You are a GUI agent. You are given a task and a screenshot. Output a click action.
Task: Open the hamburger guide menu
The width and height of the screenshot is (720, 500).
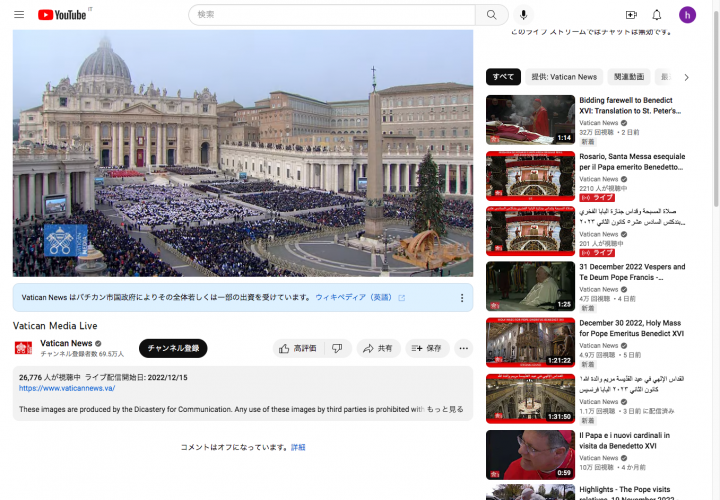(x=19, y=15)
